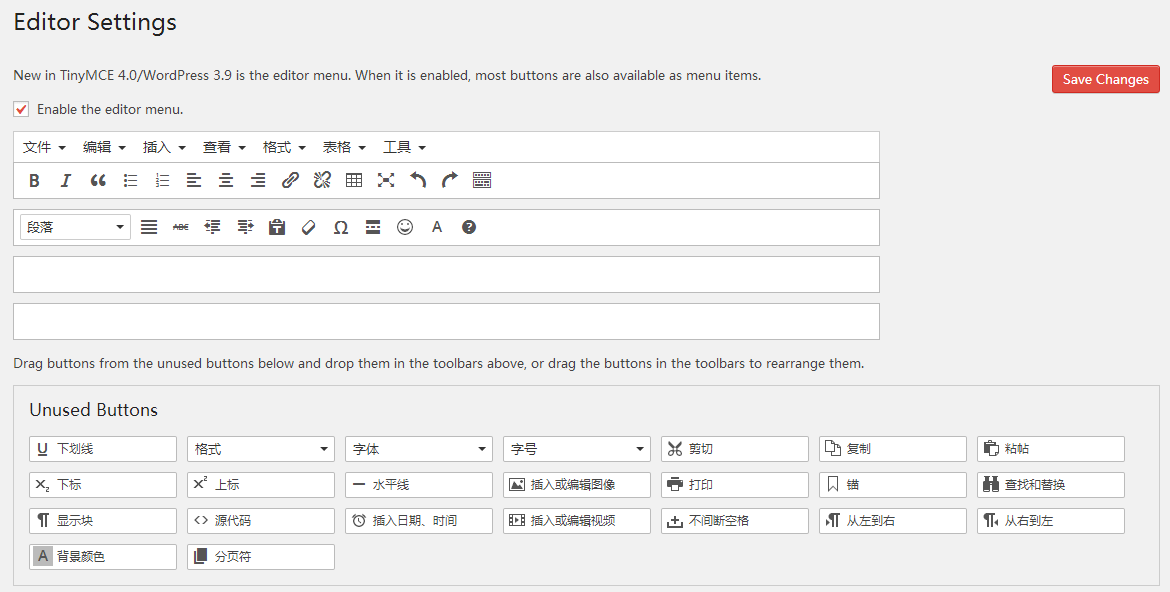Toggle the Enable the editor menu checkbox
Viewport: 1170px width, 592px height.
[20, 109]
